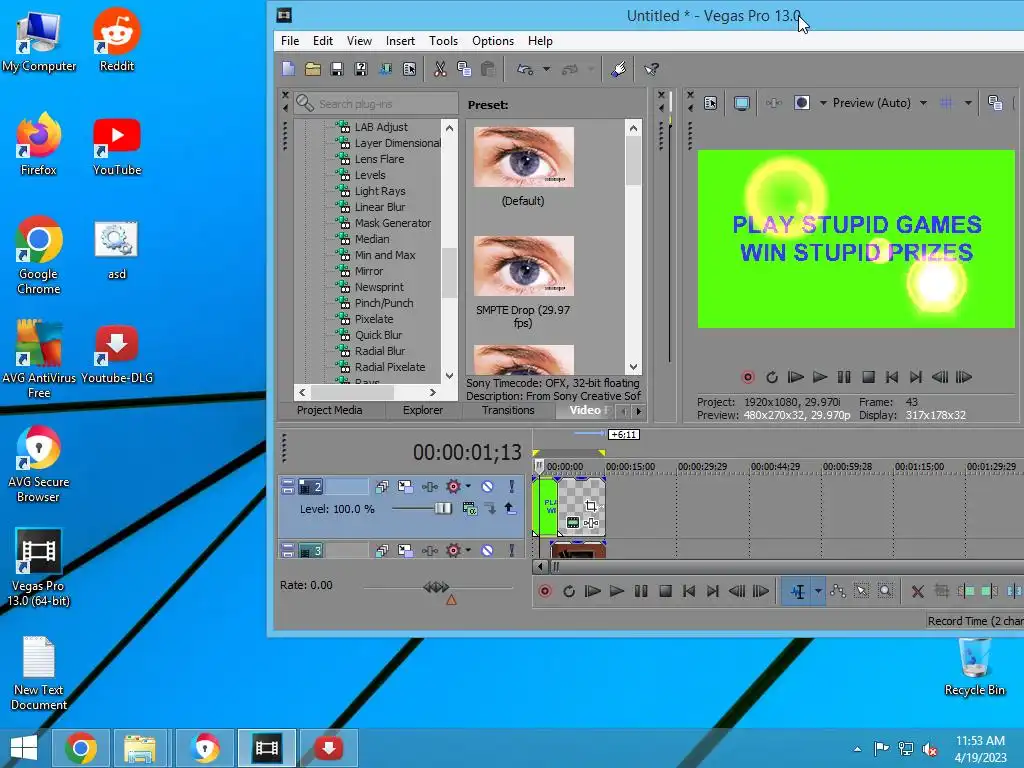This screenshot has width=1024, height=768.
Task: Open the overlays grid dropdown arrow
Action: coord(968,103)
